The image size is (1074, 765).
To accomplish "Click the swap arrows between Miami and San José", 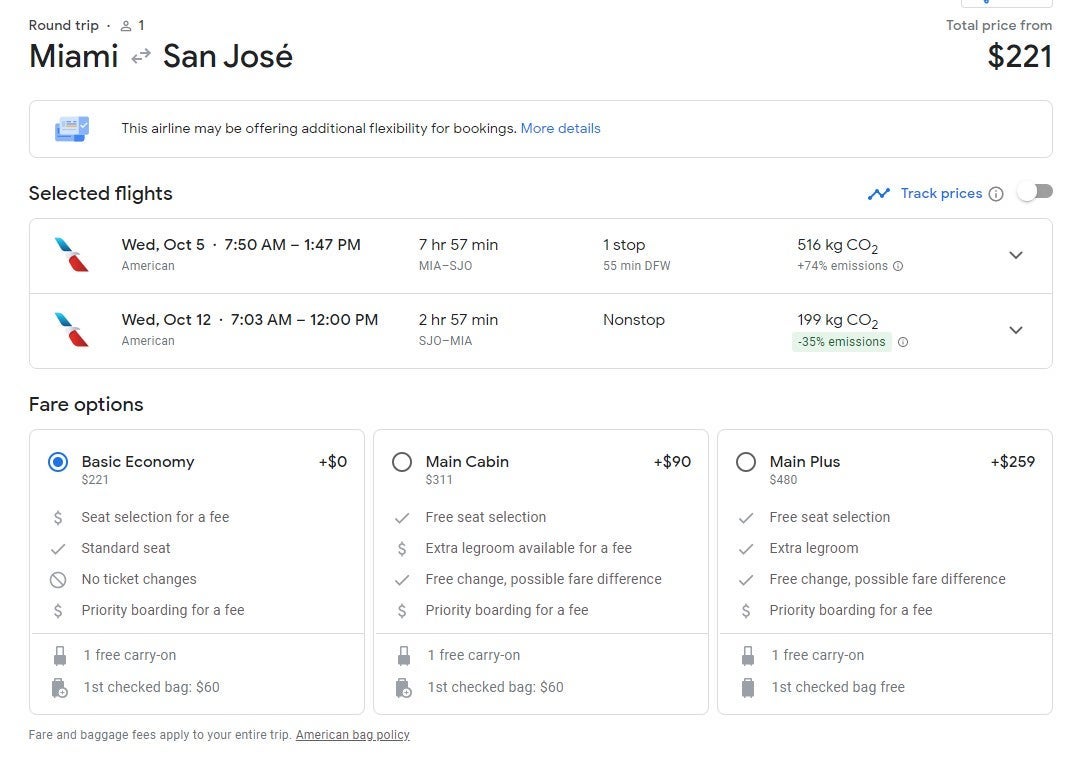I will 141,57.
